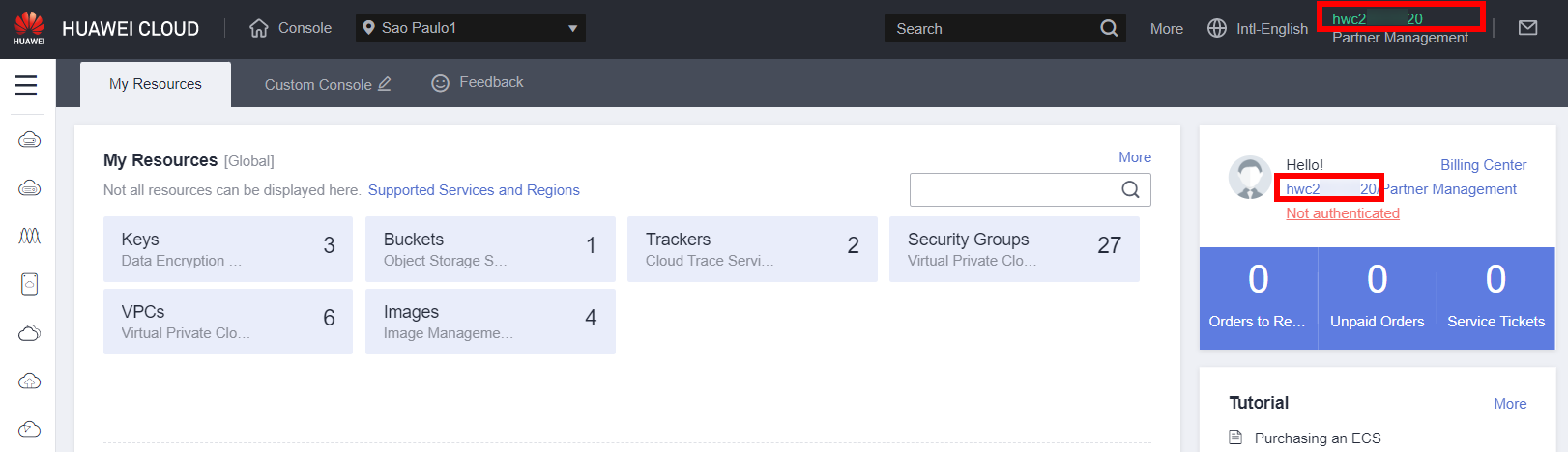
Task: Open the Feedback tab
Action: (478, 83)
